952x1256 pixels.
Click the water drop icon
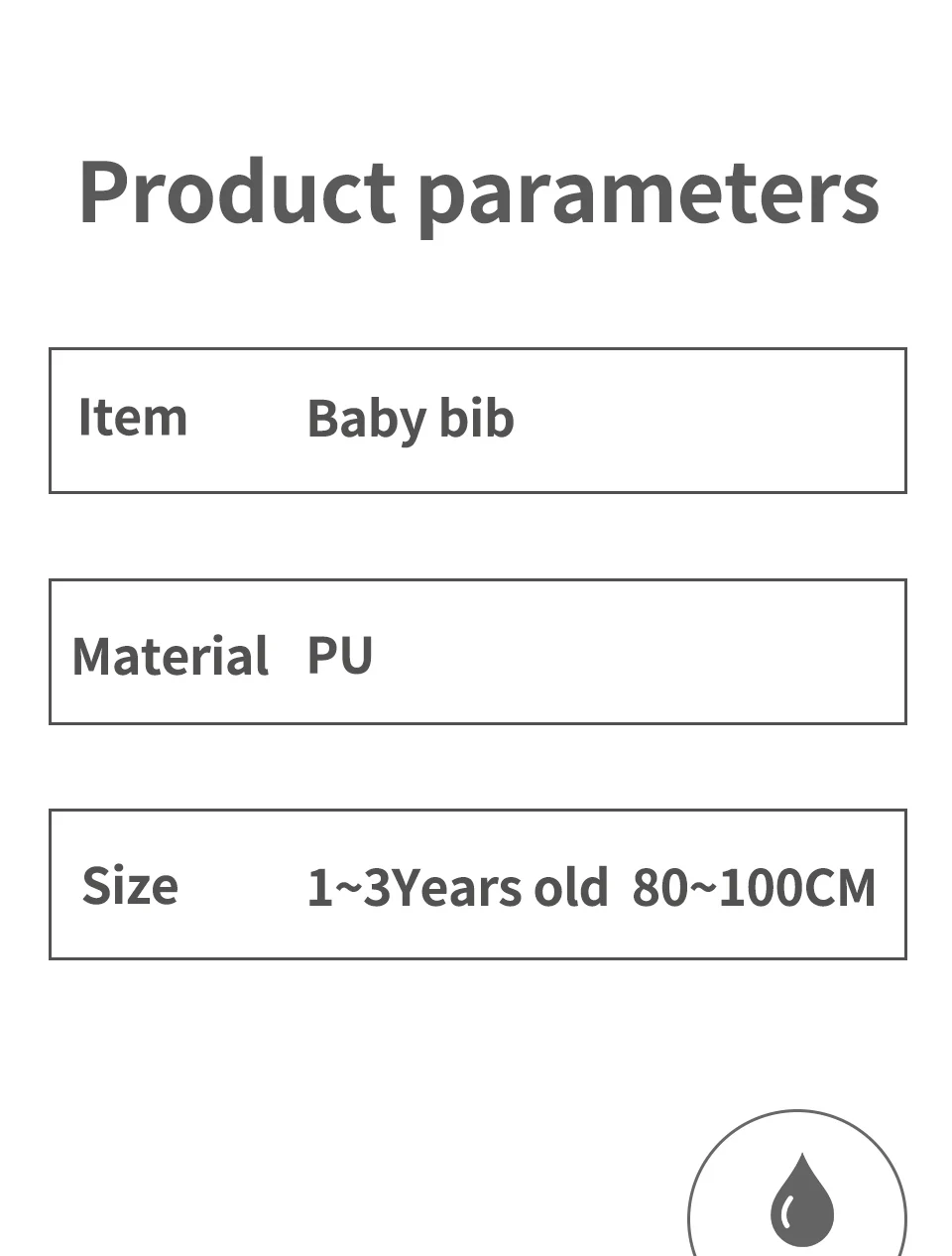coord(802,1200)
